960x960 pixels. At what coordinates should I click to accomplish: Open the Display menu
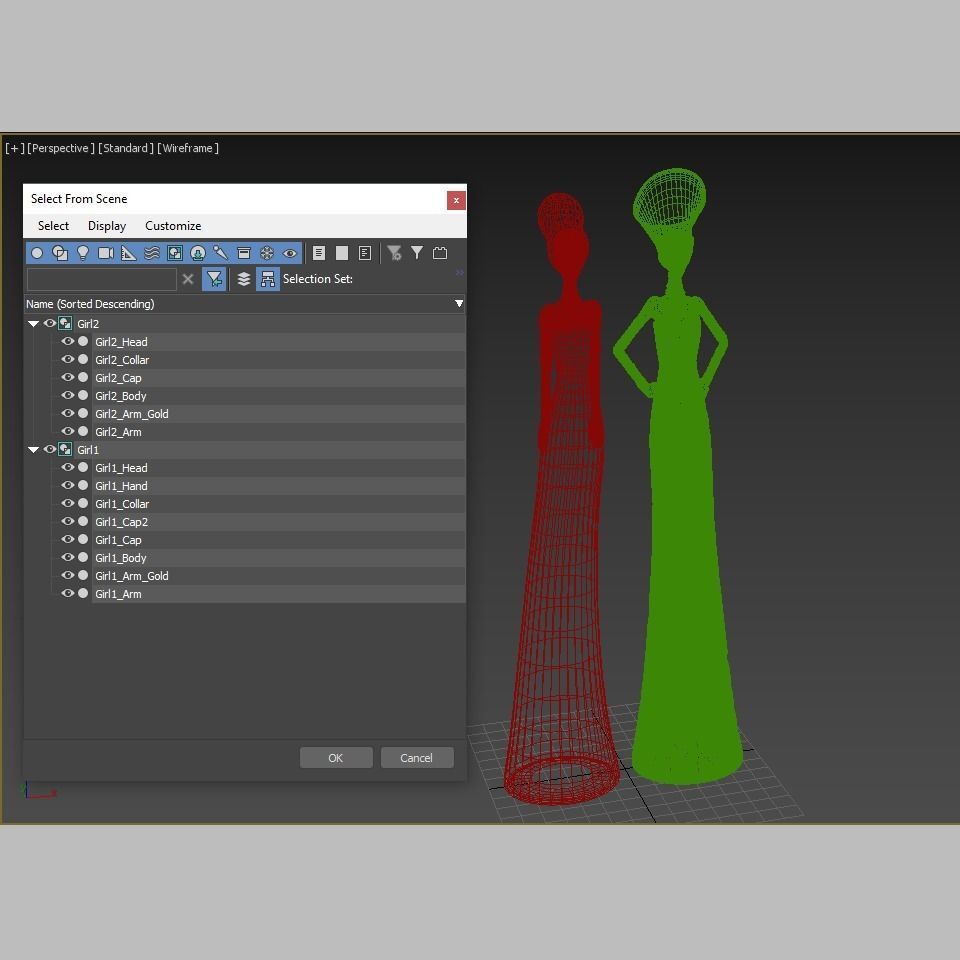[x=107, y=226]
